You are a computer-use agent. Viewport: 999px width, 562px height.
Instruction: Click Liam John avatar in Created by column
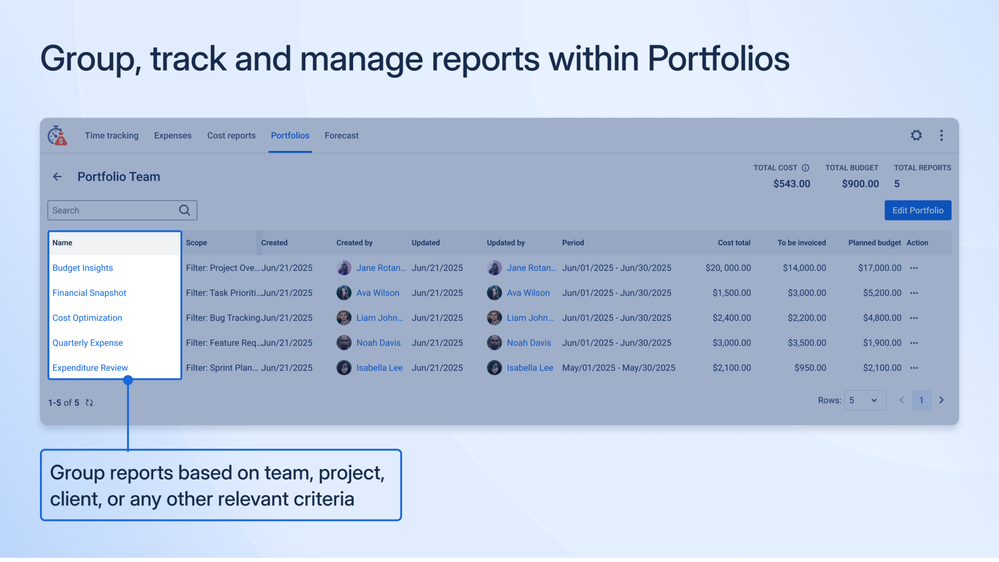coord(344,318)
